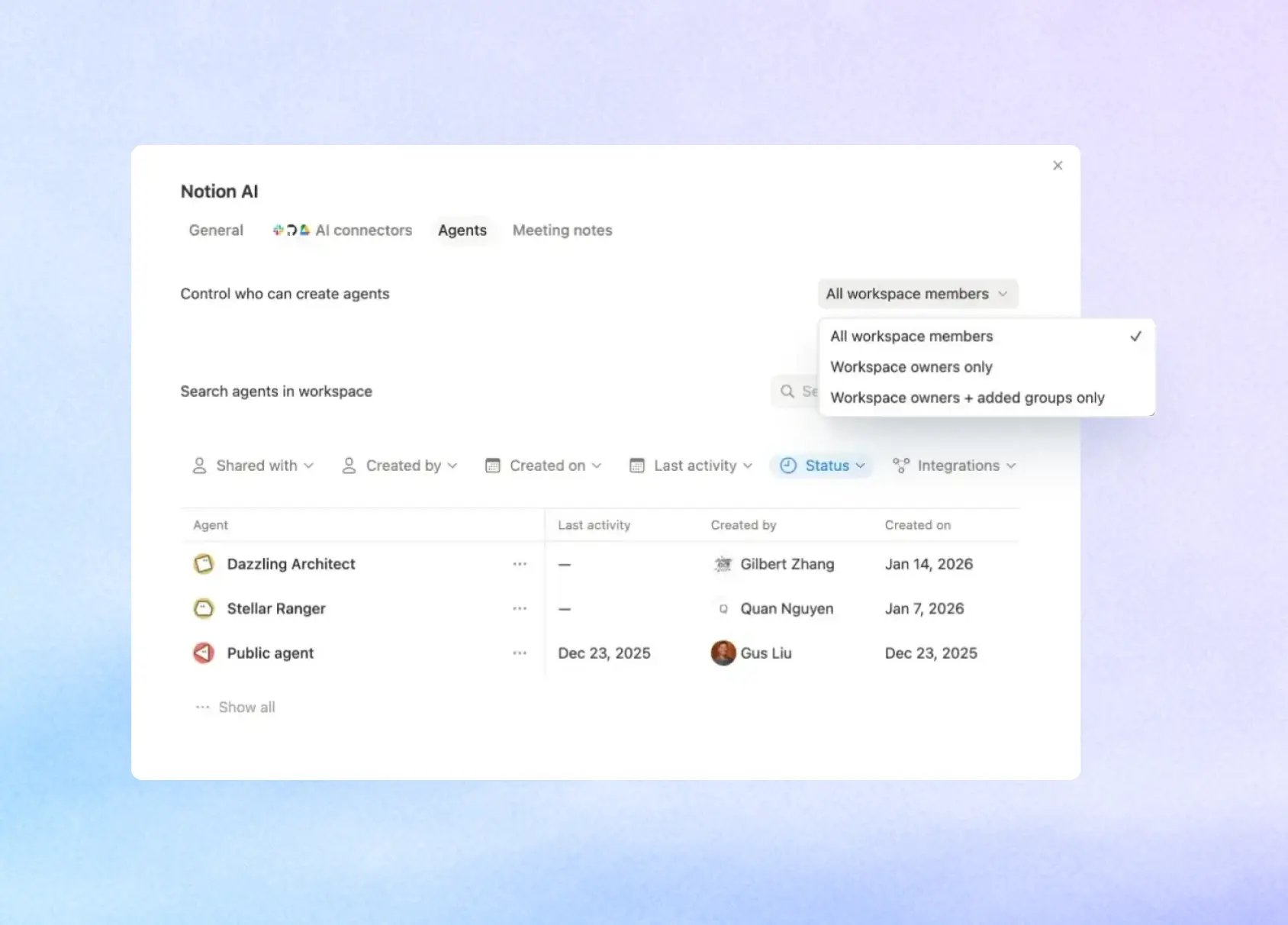Open more options for Public agent
Screen dimensions: 1288x925
(520, 653)
